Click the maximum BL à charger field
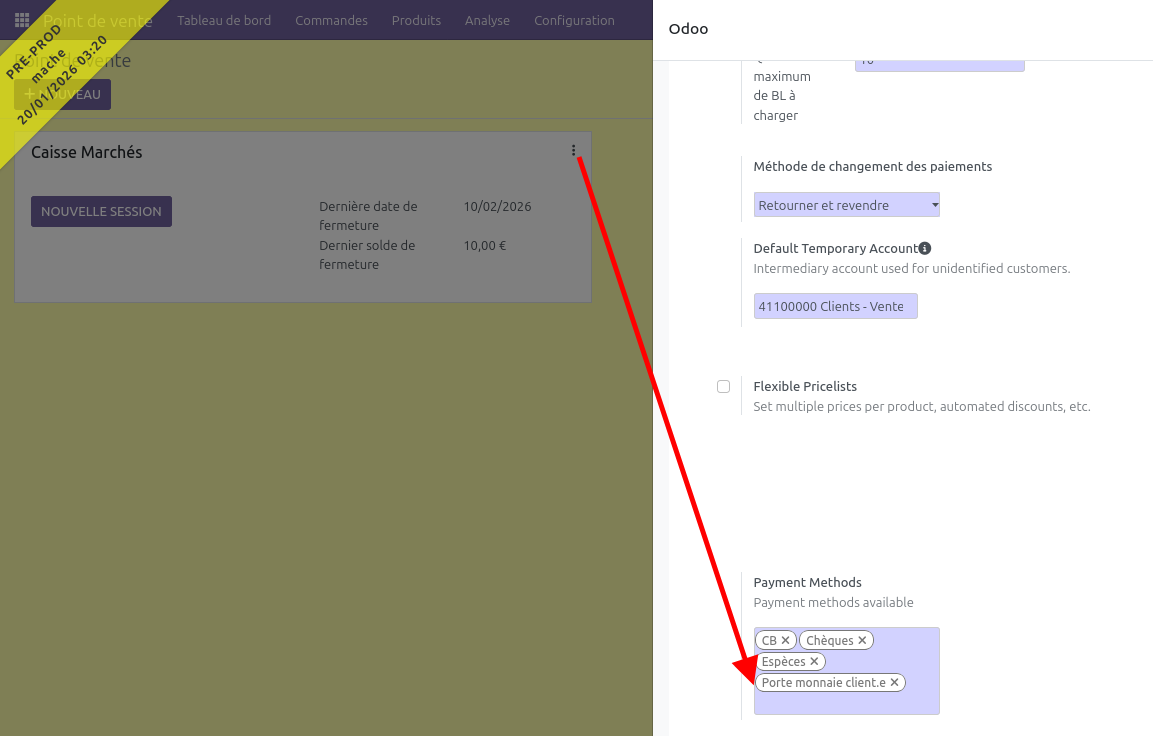The image size is (1153, 736). [x=939, y=62]
